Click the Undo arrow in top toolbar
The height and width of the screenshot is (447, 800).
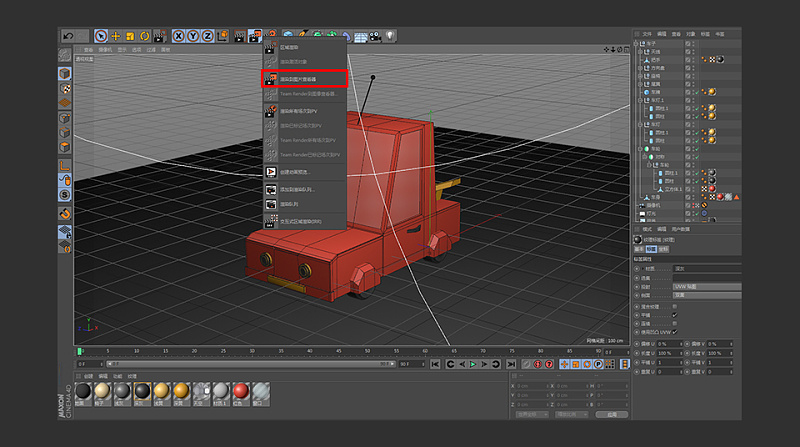(x=68, y=36)
